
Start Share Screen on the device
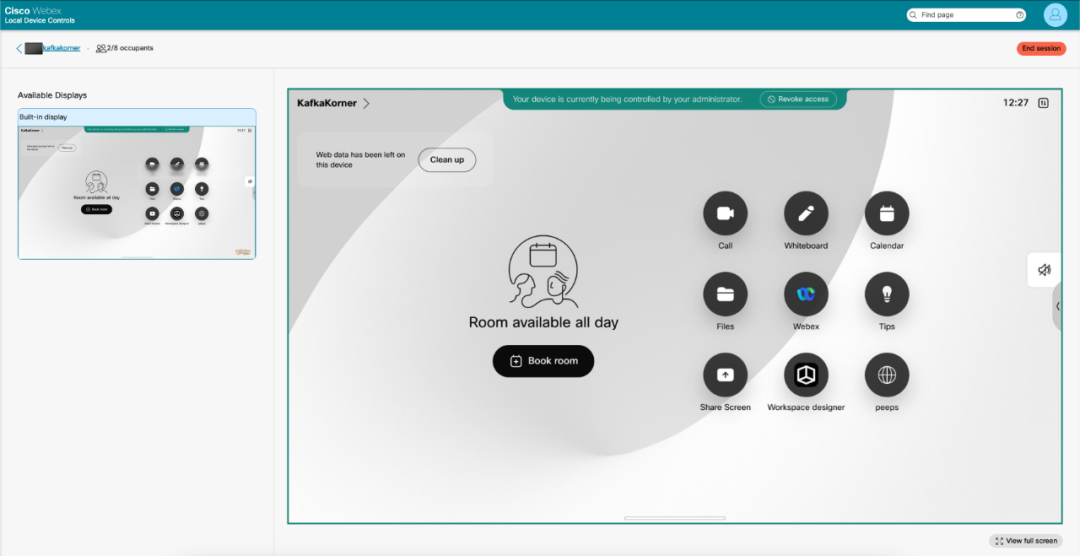725,375
